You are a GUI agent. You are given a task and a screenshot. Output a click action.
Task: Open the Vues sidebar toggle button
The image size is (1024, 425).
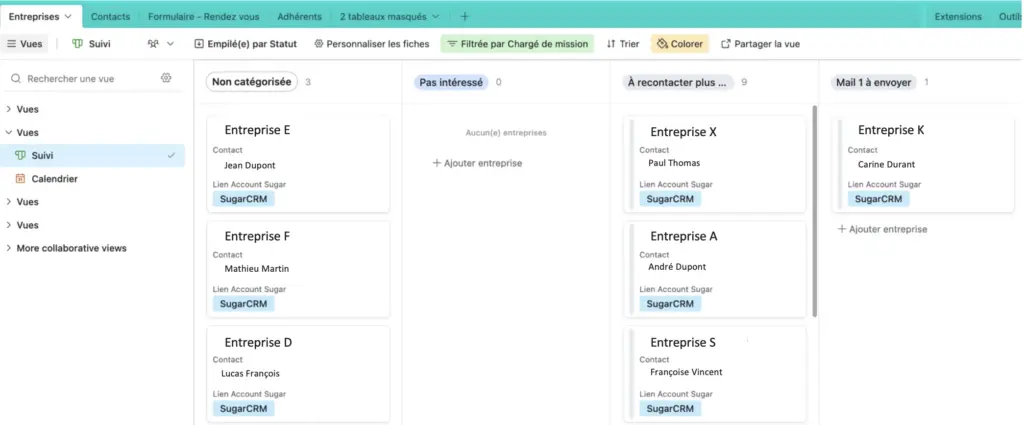[25, 44]
